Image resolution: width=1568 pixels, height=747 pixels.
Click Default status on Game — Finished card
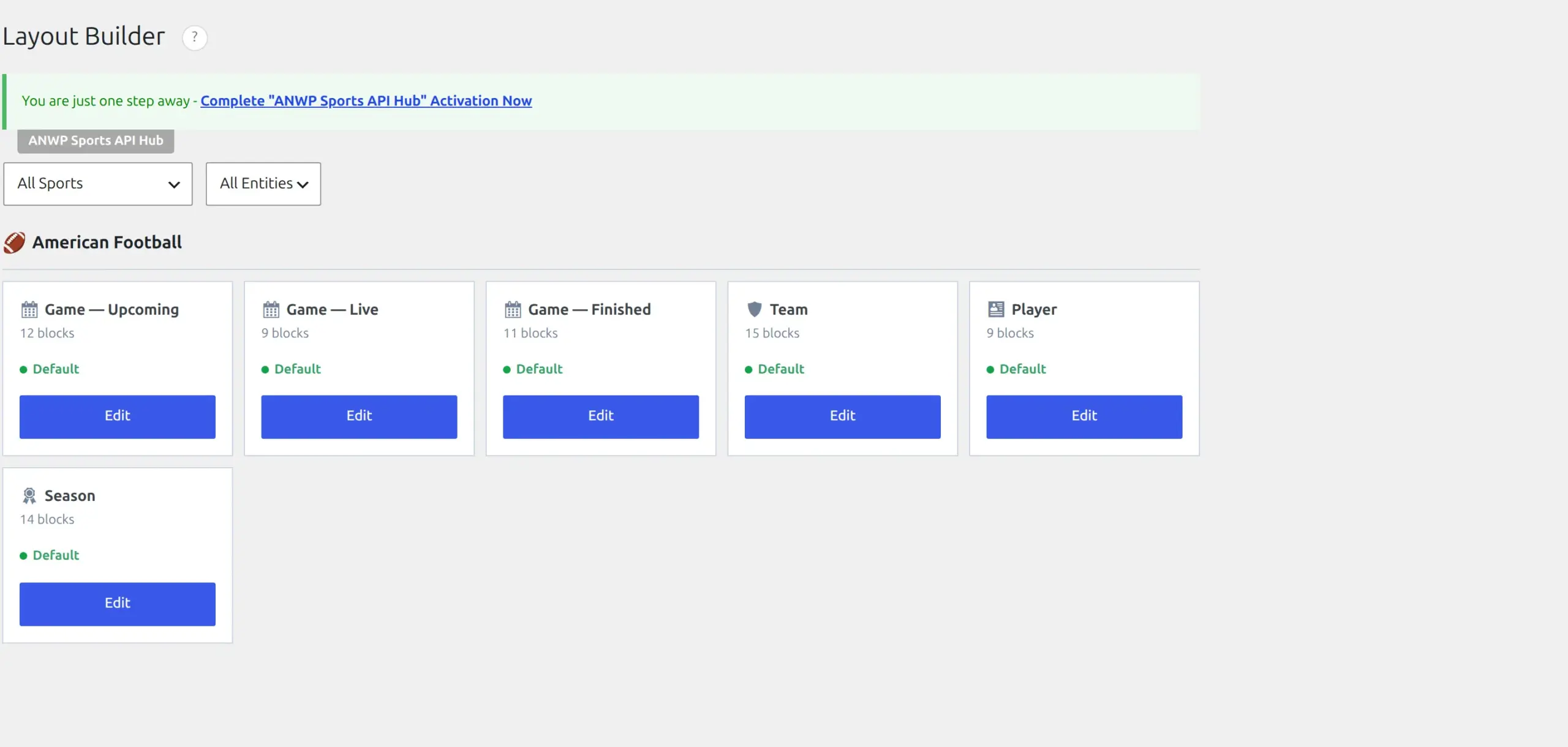(533, 369)
